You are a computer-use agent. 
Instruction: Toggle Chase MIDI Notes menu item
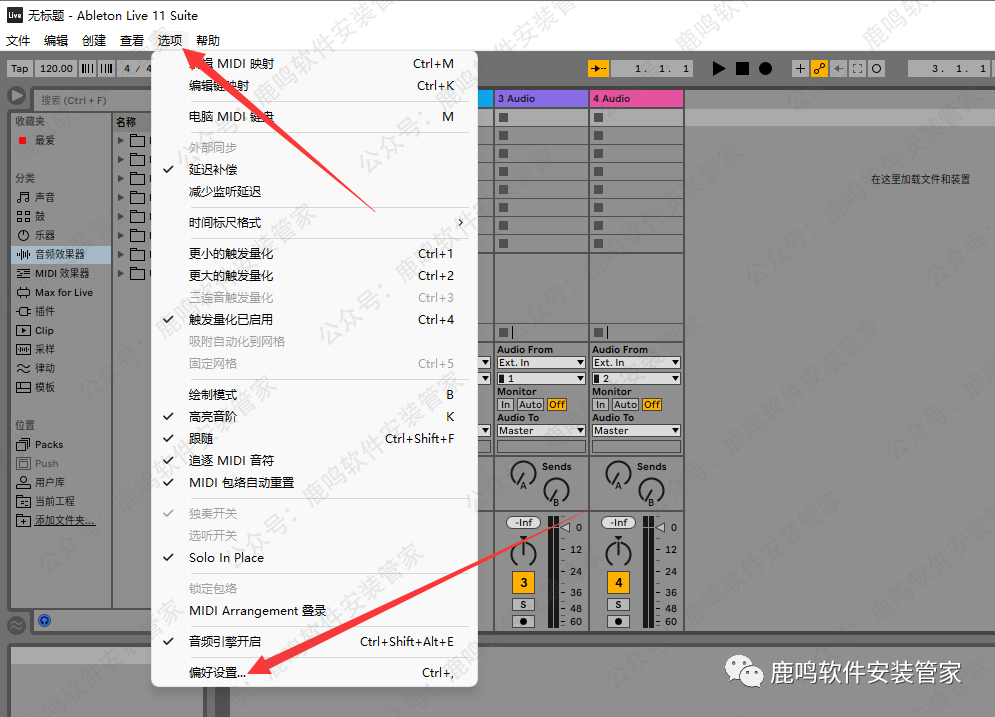(314, 461)
